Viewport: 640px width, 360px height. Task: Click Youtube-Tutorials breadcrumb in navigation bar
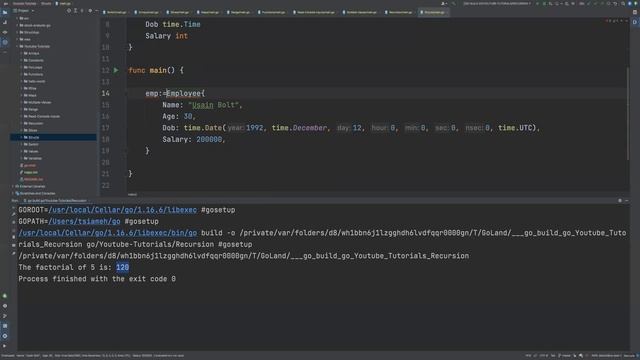[x=24, y=3]
